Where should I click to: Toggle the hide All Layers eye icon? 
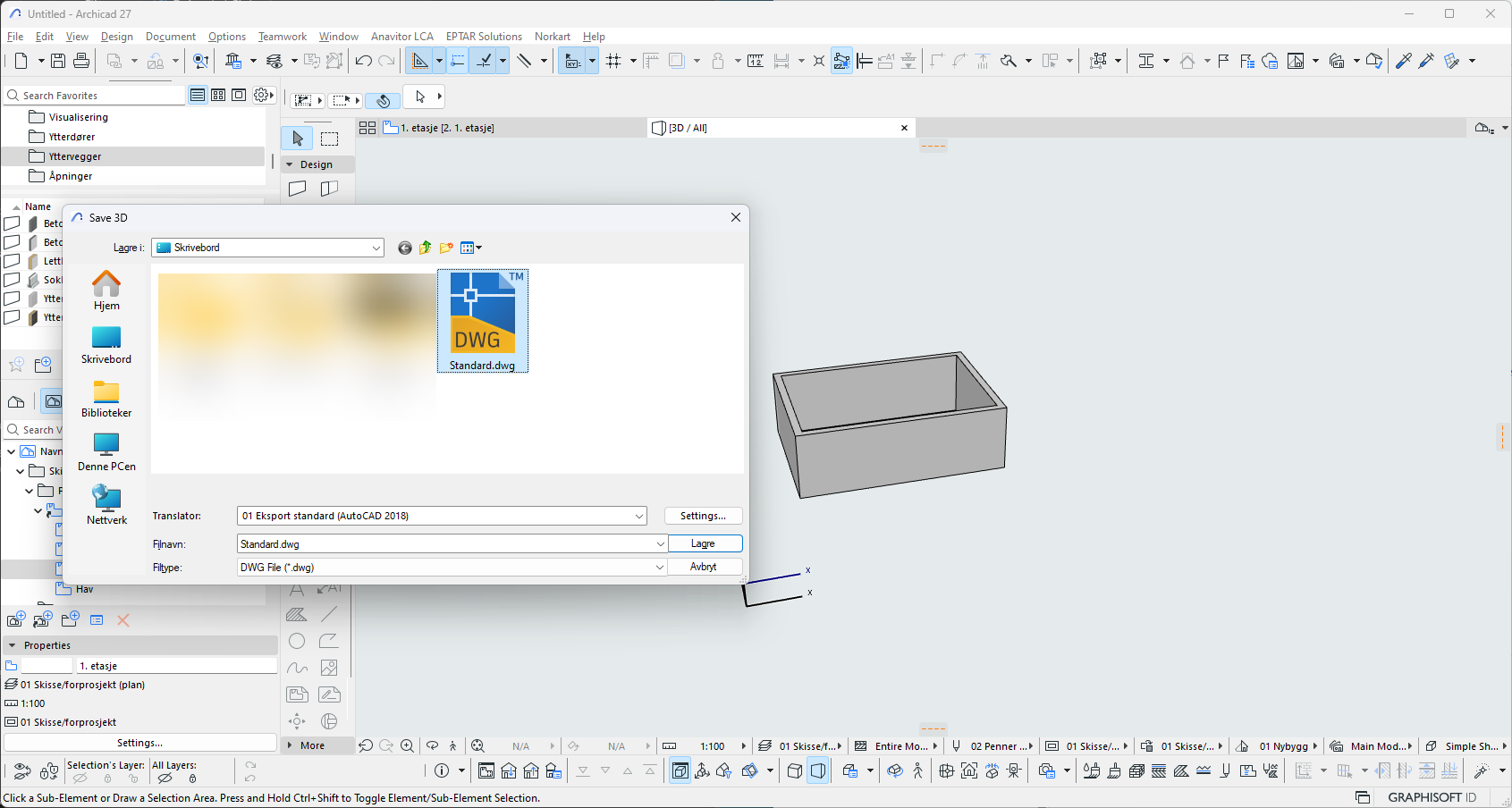point(165,779)
